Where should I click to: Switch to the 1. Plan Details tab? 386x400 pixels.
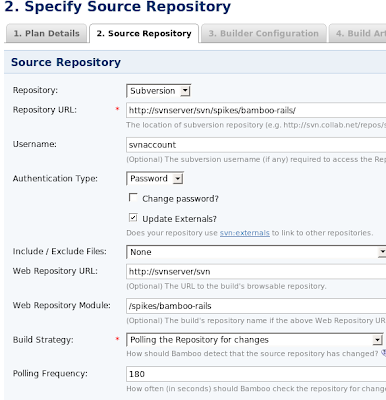pyautogui.click(x=46, y=33)
